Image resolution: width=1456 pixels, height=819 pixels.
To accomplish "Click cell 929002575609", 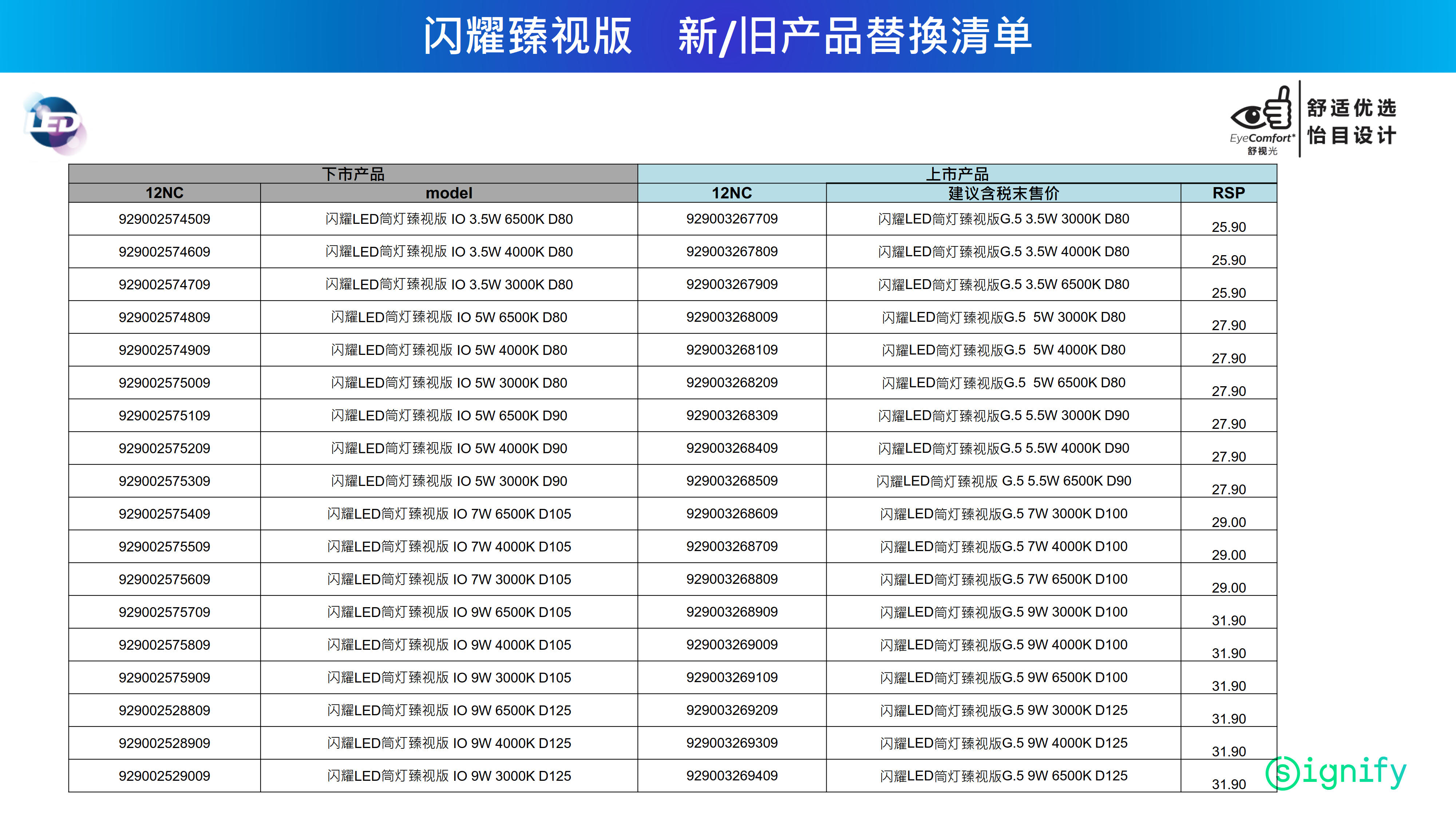I will coord(165,580).
